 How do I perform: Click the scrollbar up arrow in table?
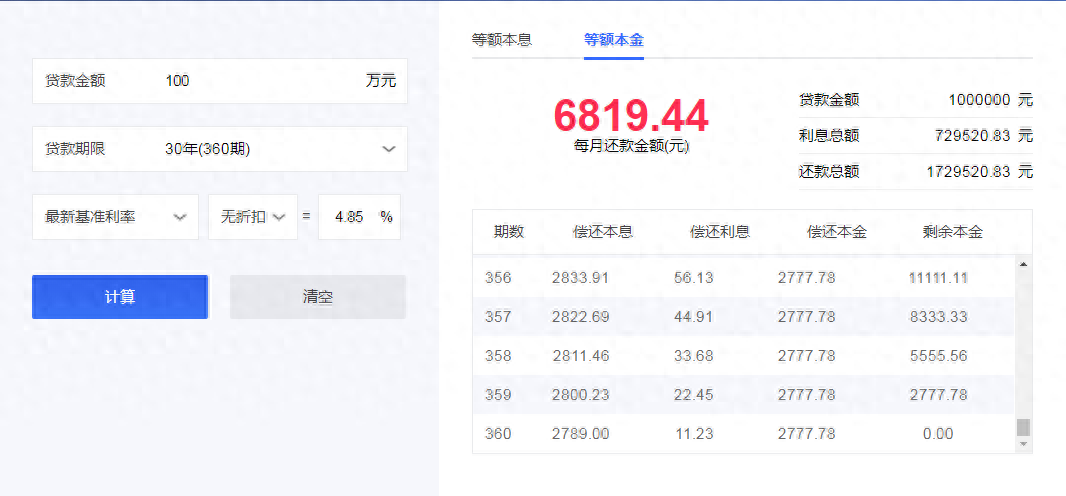(1023, 264)
